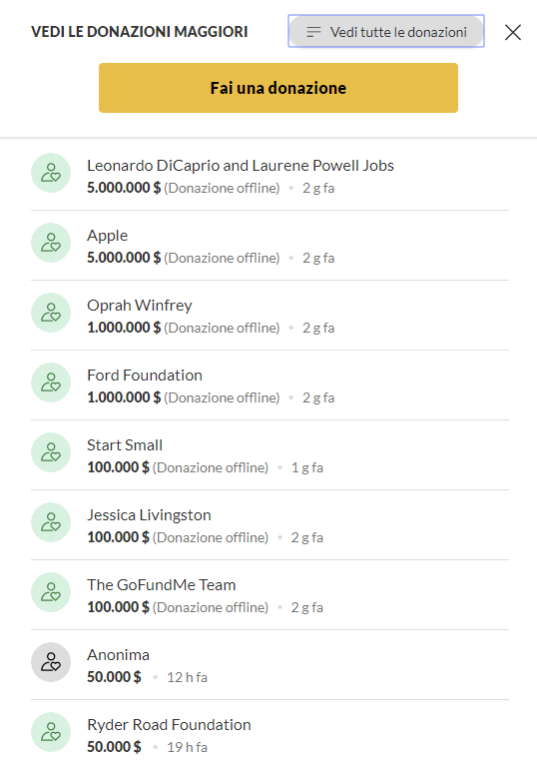
Task: Click the yellow 'Fai una donazione' button
Action: coord(278,88)
